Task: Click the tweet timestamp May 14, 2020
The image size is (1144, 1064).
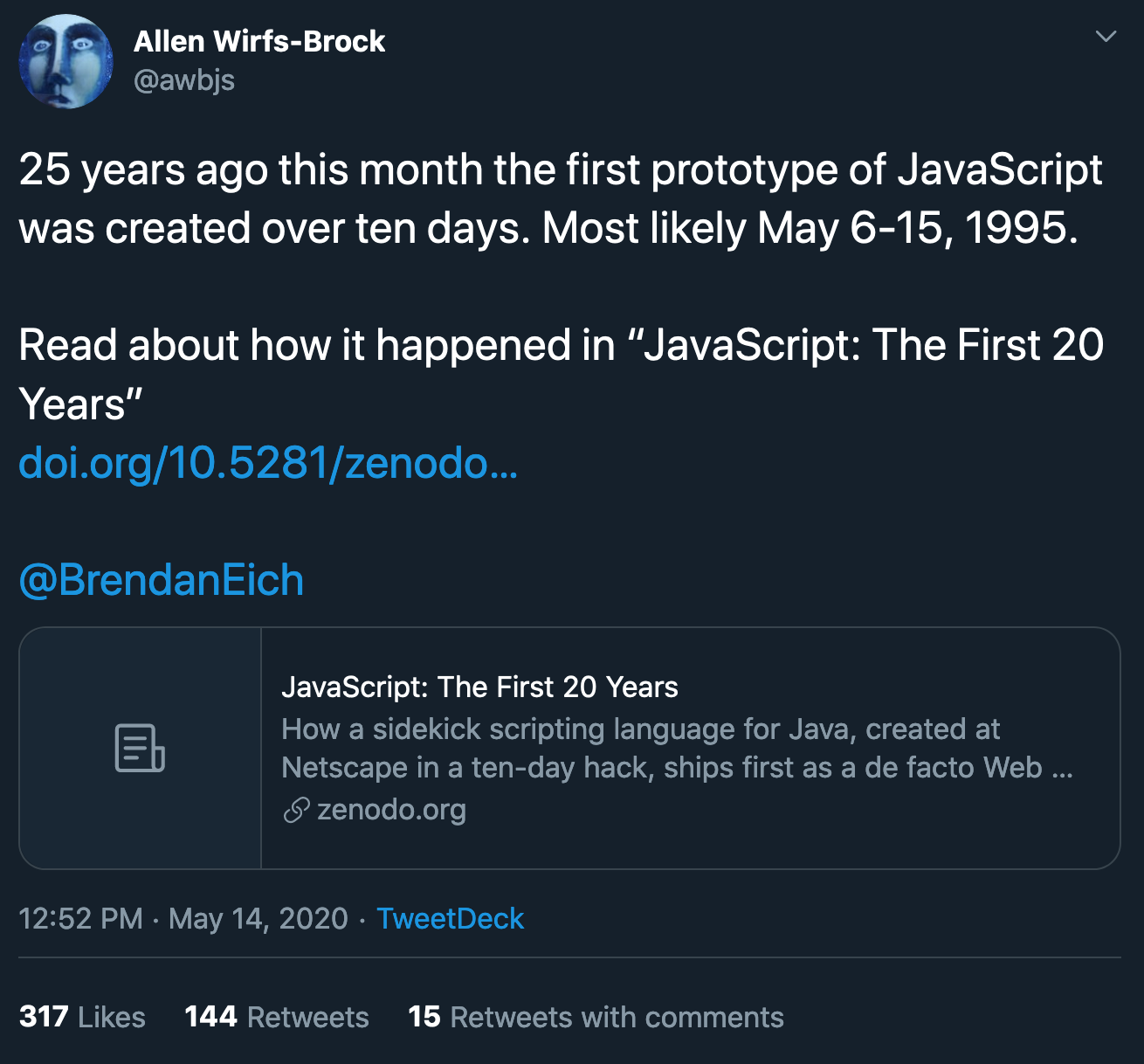Action: click(x=257, y=919)
